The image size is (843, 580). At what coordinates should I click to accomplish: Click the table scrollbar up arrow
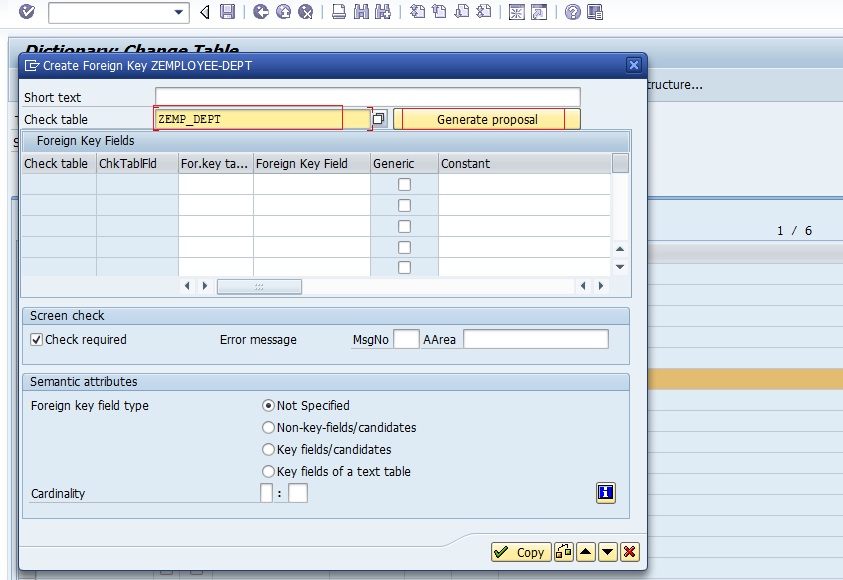[620, 250]
